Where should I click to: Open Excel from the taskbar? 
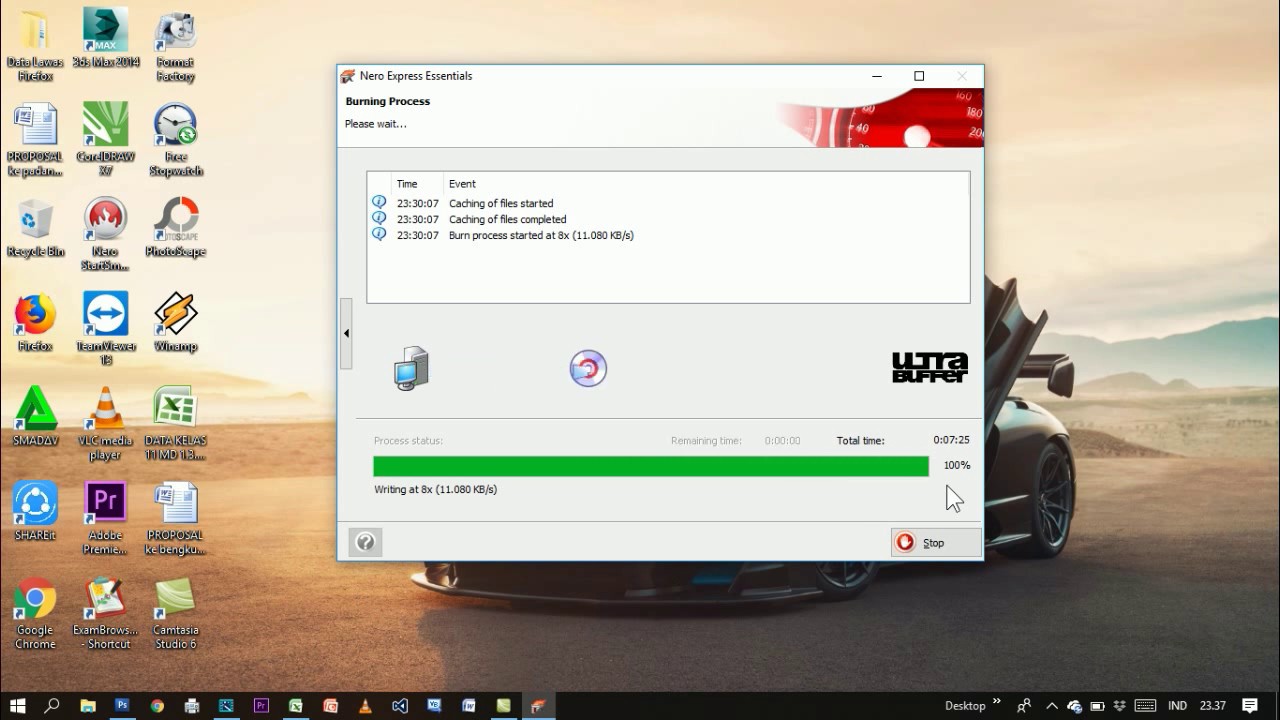tap(296, 705)
